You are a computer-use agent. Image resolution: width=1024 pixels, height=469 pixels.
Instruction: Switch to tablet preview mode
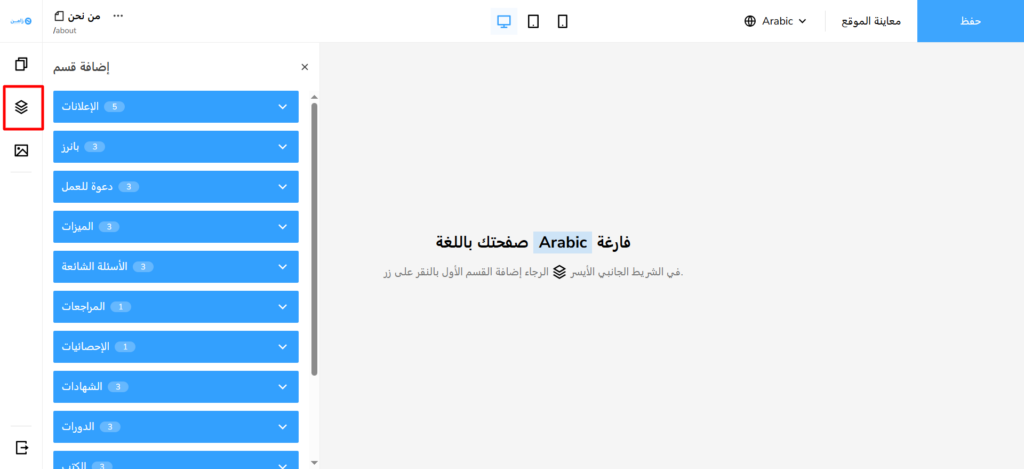(x=533, y=21)
